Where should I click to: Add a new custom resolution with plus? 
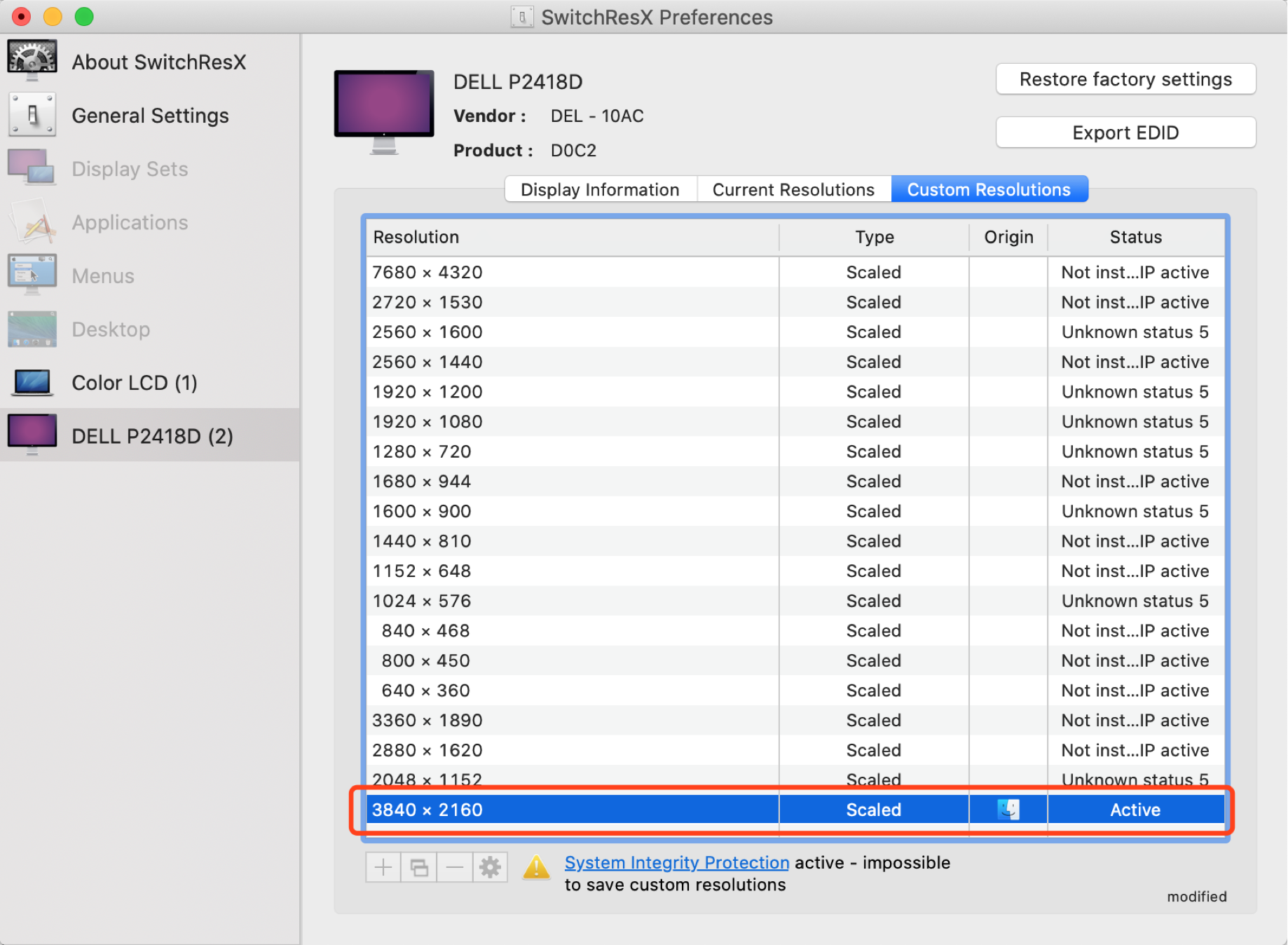[x=383, y=868]
